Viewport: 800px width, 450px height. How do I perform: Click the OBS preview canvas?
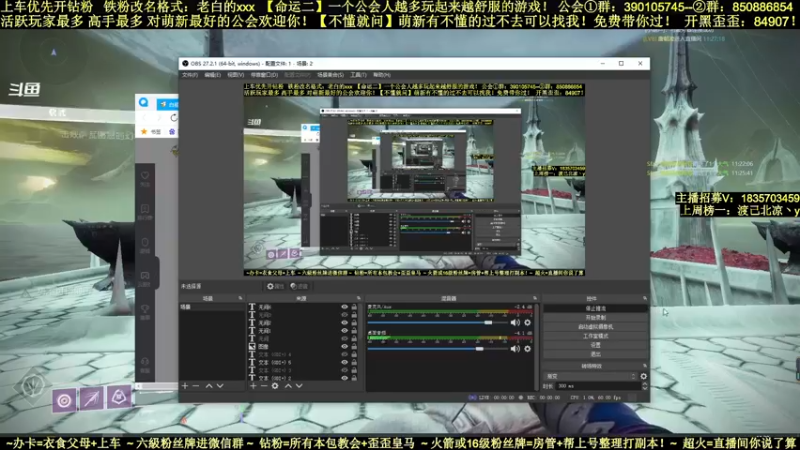tap(414, 180)
